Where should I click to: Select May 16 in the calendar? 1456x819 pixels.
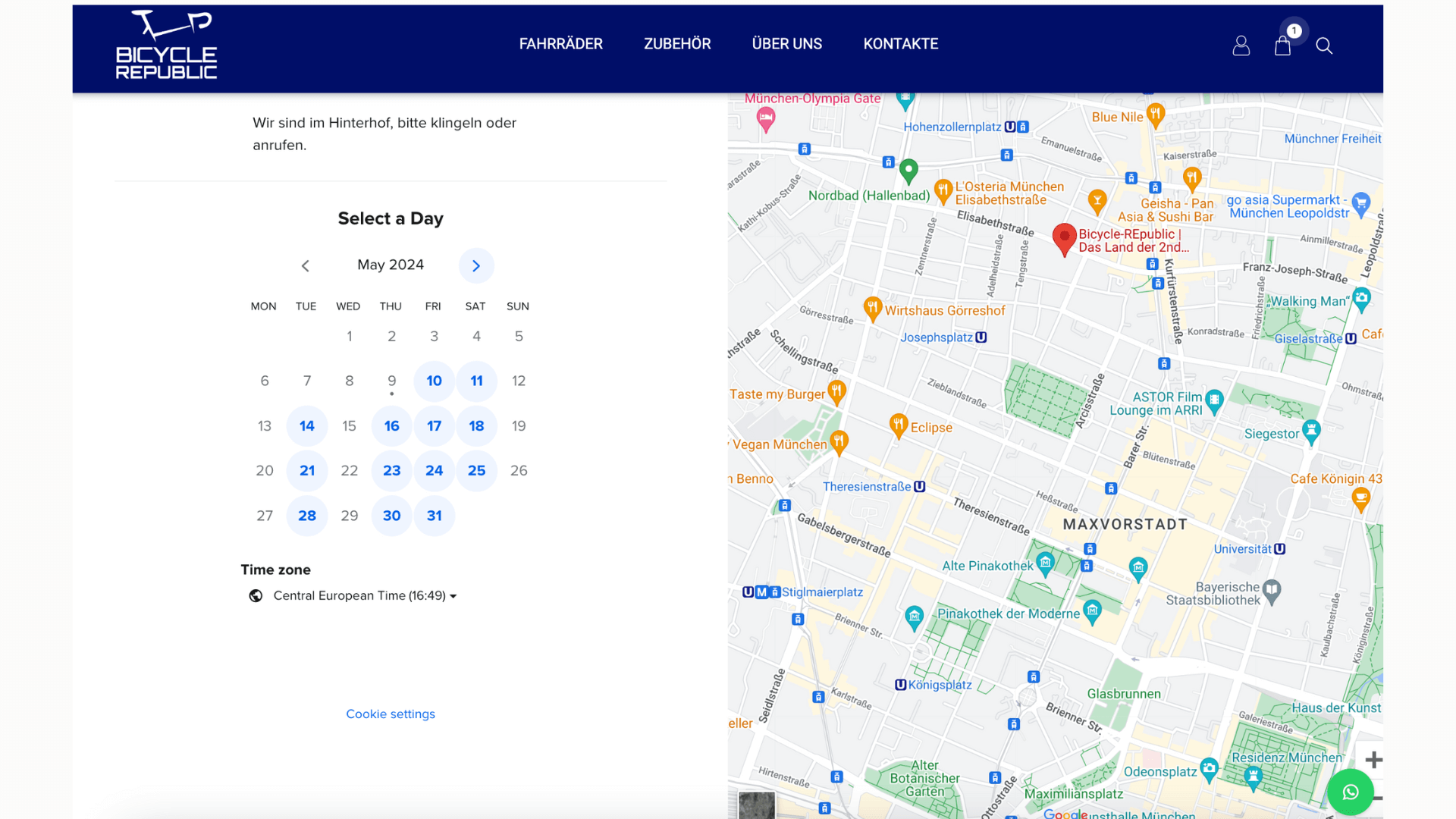(x=391, y=425)
